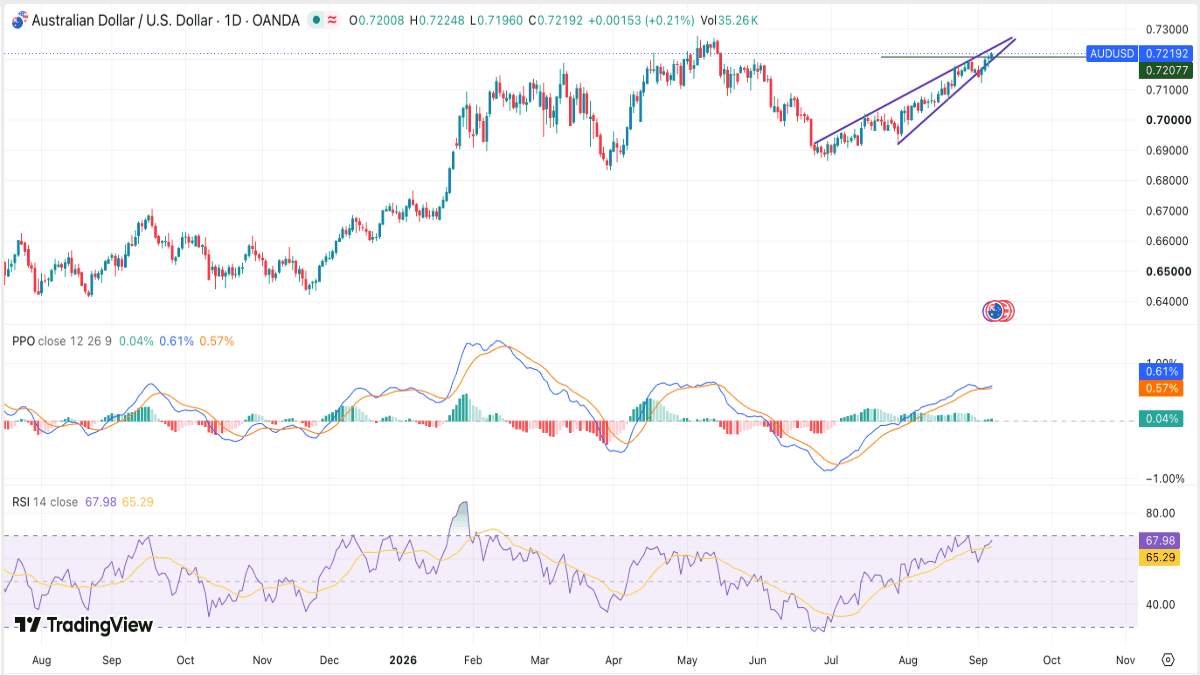Click the yellow 65.29 value in RSI legend

point(138,502)
